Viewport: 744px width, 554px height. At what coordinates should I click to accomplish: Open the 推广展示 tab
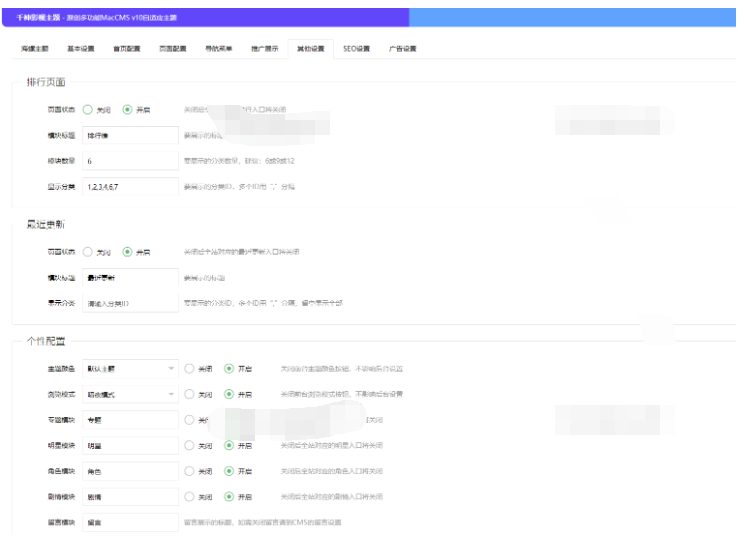point(264,48)
